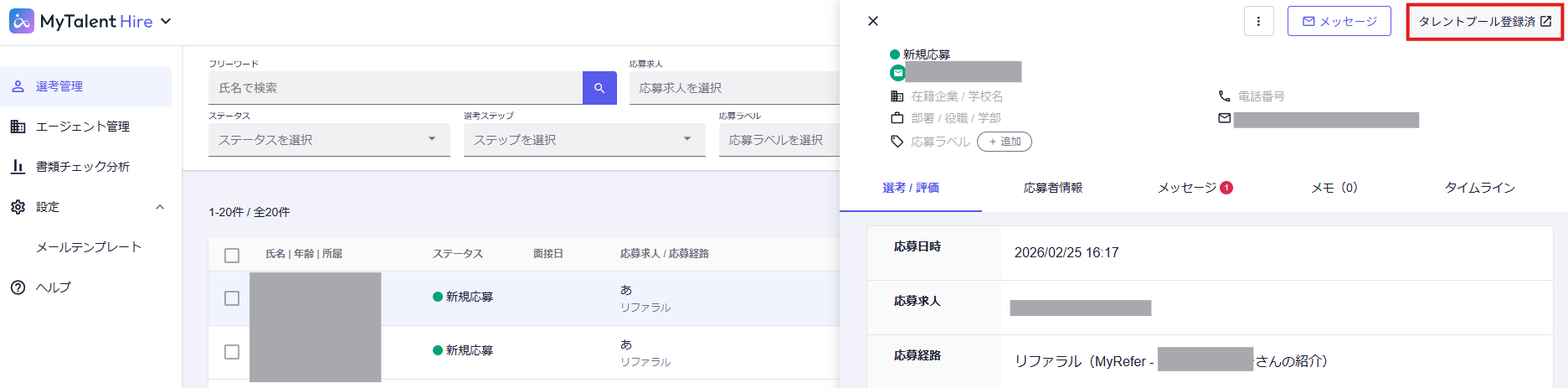
Task: Open ヘルプ in the sidebar
Action: coord(53,287)
